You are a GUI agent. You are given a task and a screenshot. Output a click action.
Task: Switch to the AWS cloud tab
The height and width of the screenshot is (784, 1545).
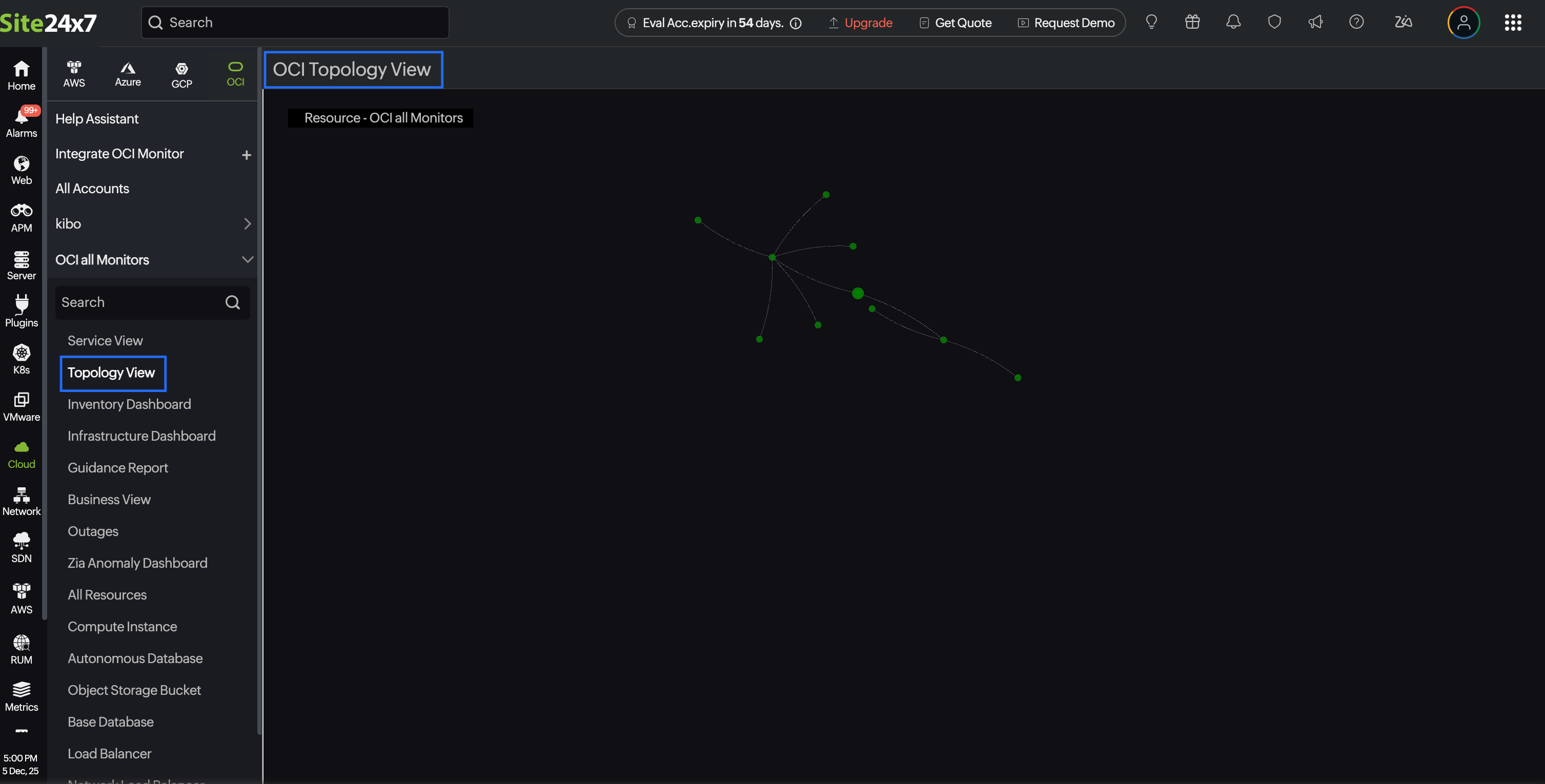pyautogui.click(x=74, y=74)
